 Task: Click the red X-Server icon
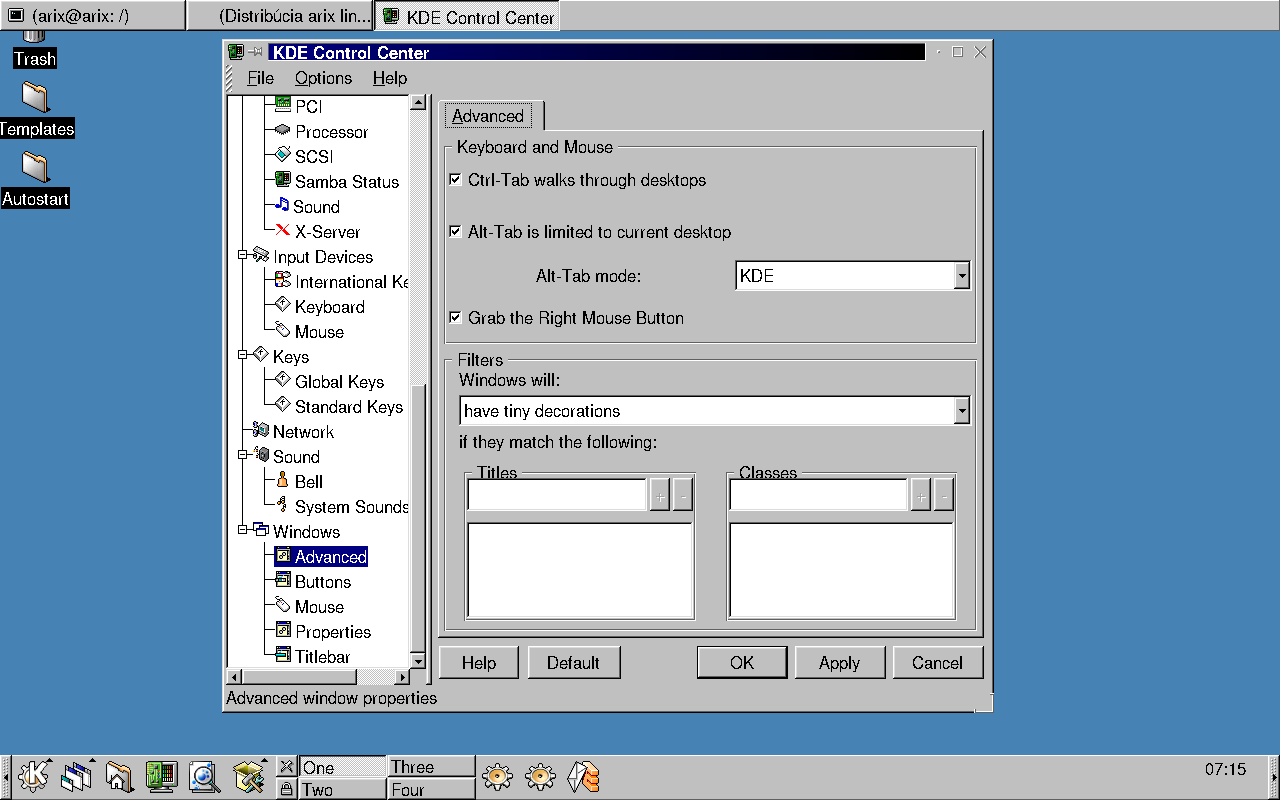pyautogui.click(x=282, y=231)
